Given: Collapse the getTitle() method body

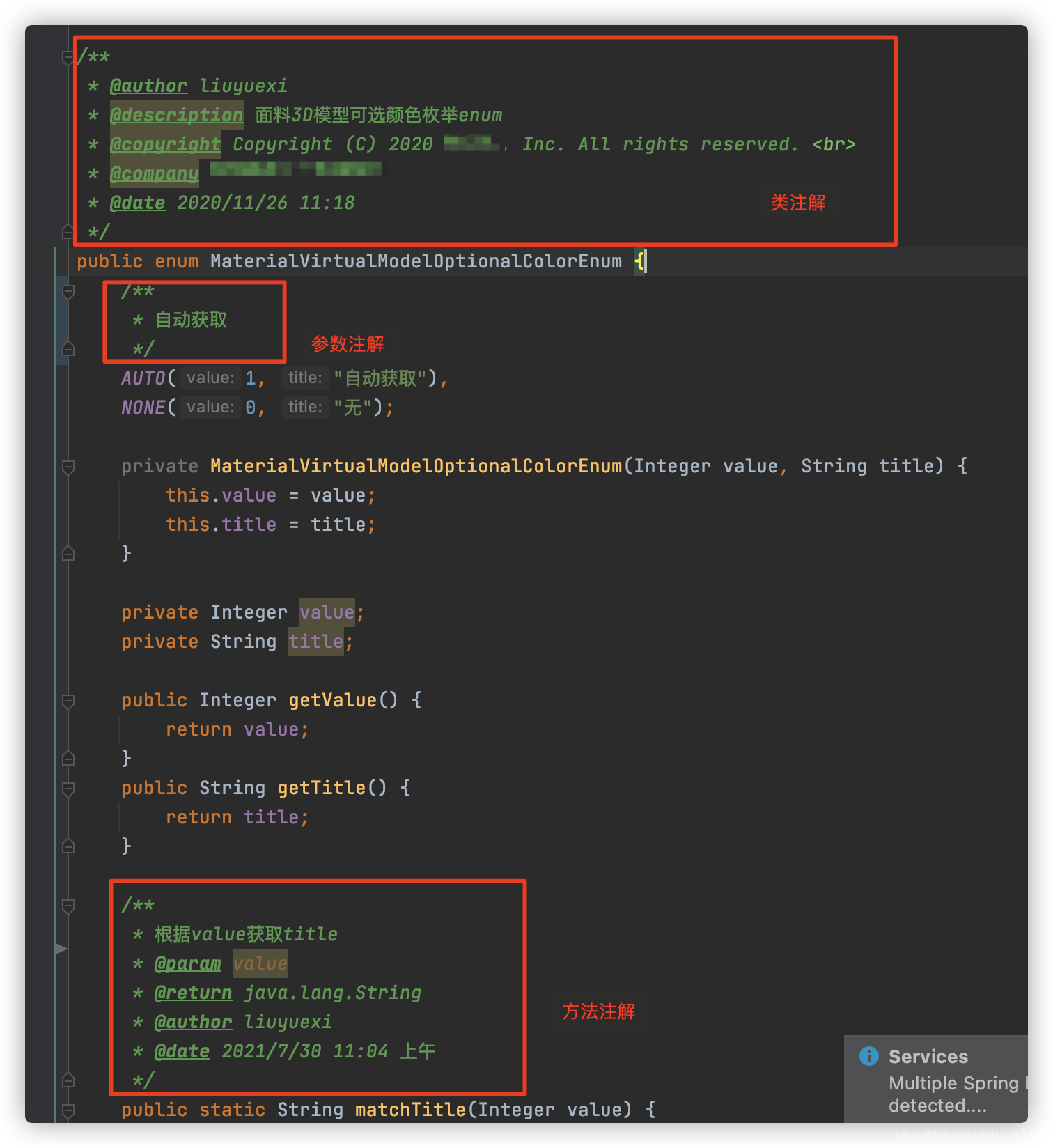Looking at the screenshot, I should coord(68,789).
